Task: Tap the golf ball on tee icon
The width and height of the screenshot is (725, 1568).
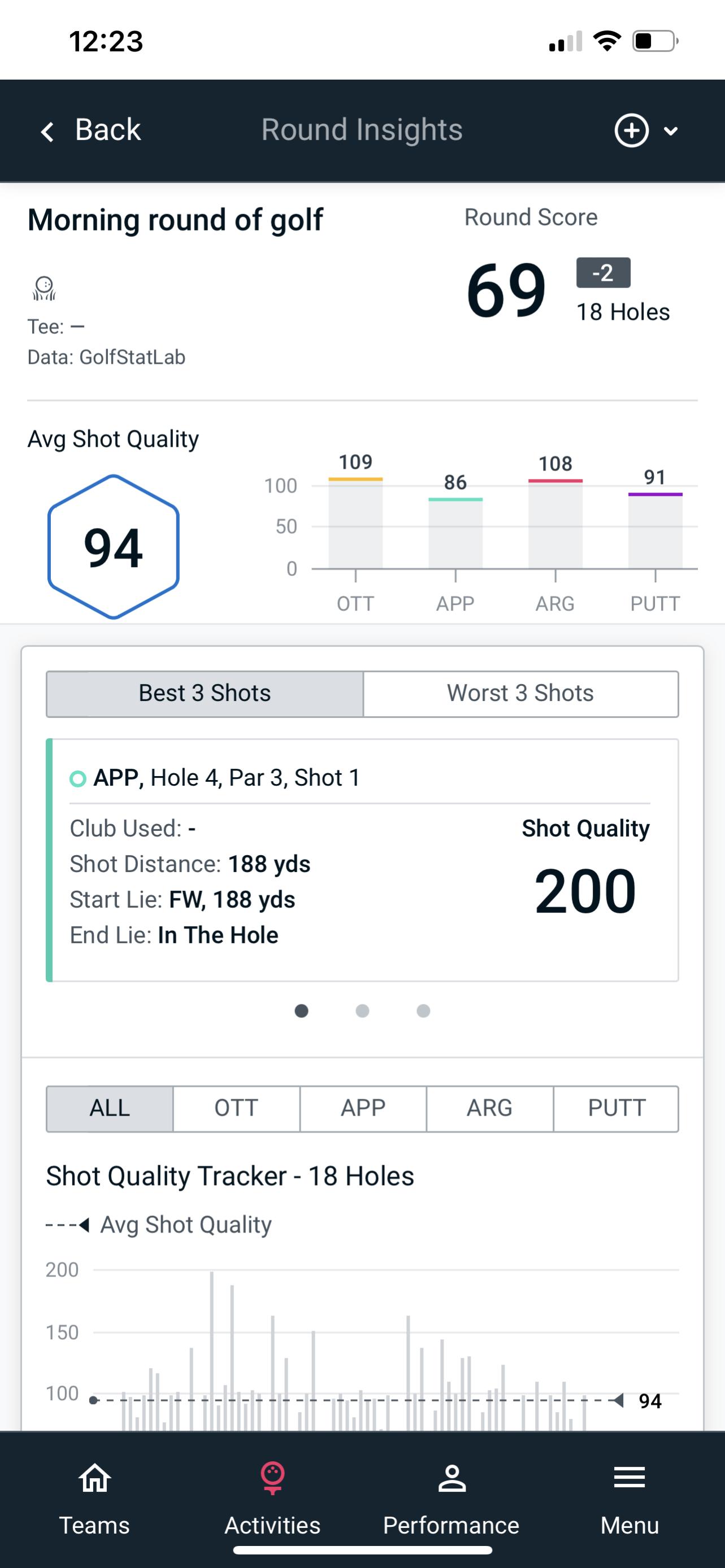Action: point(44,289)
